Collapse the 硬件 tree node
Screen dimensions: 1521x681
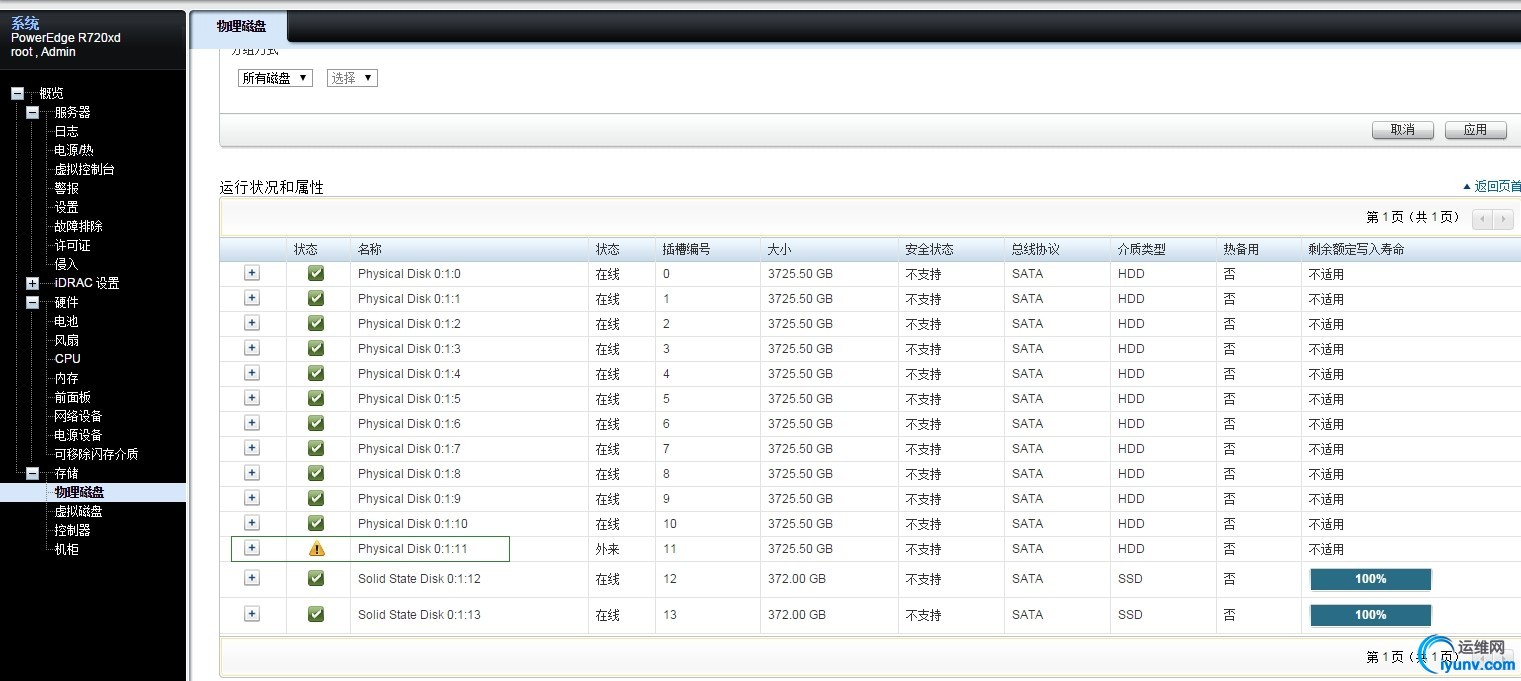33,302
